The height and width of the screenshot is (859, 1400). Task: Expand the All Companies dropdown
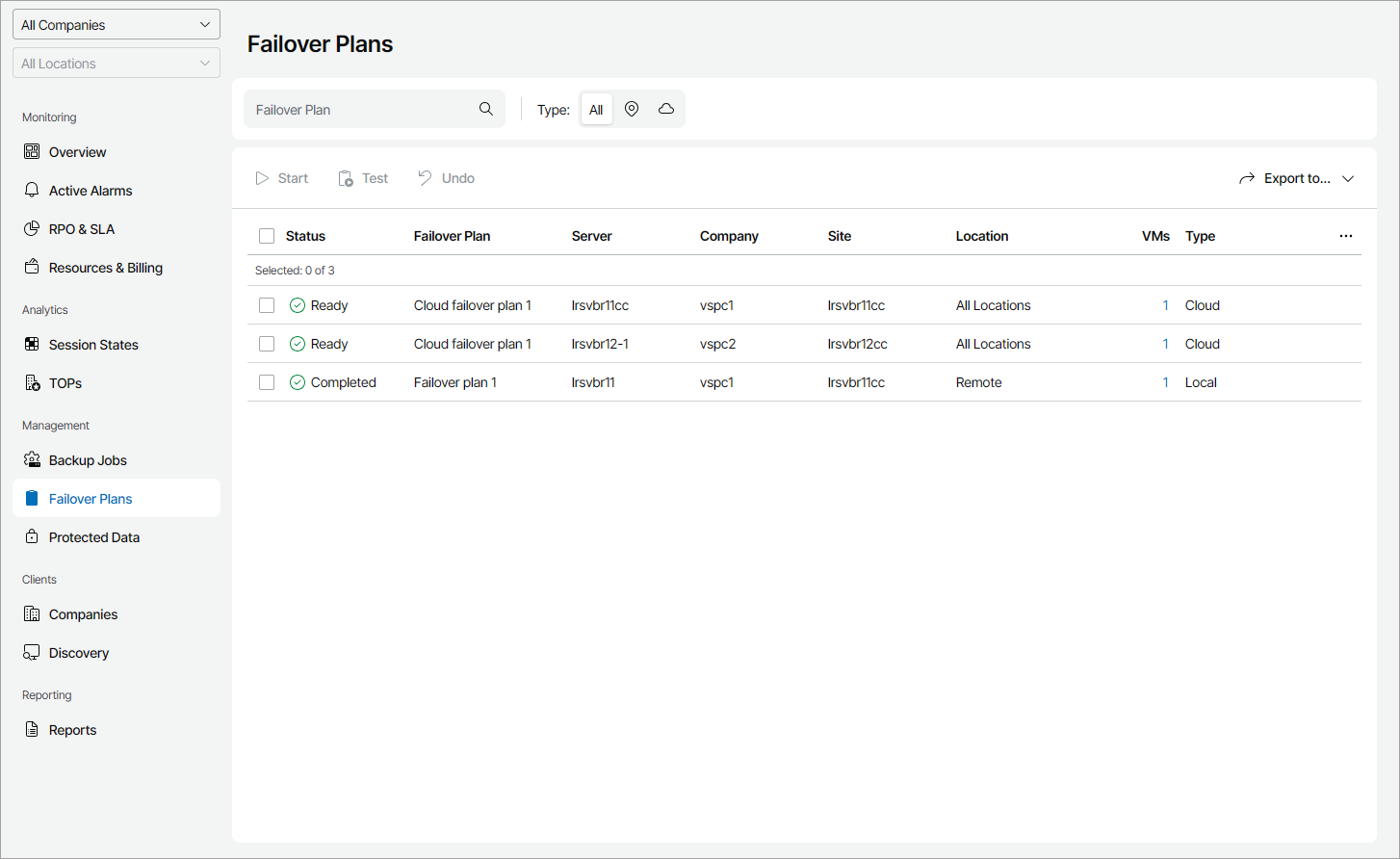pos(116,25)
